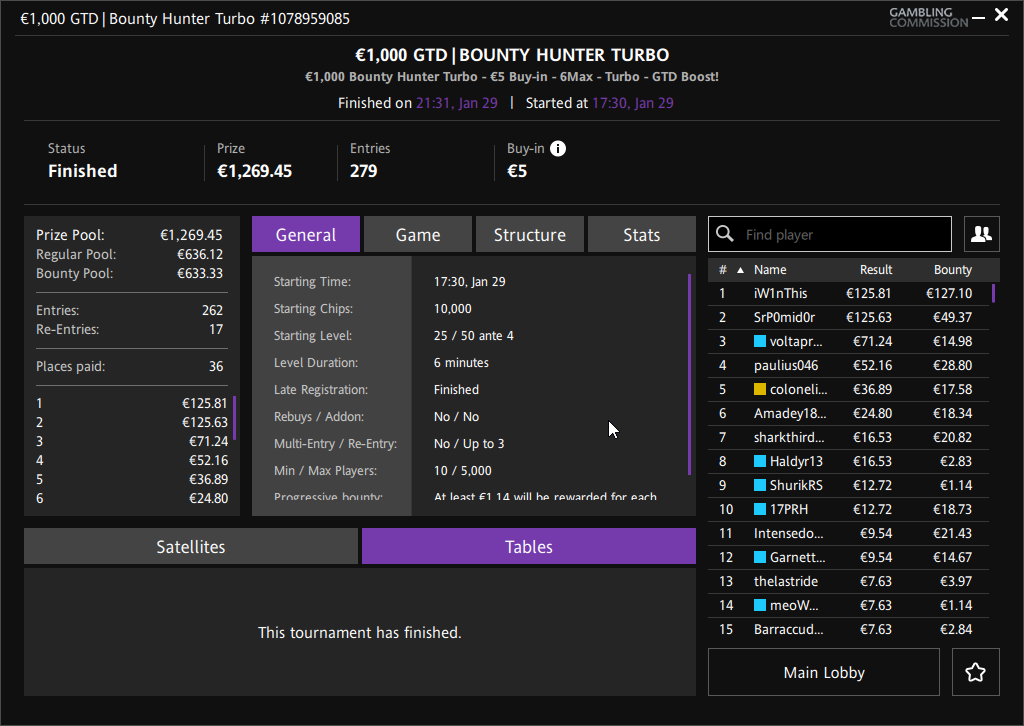Click the Buy-in info icon

(x=558, y=149)
